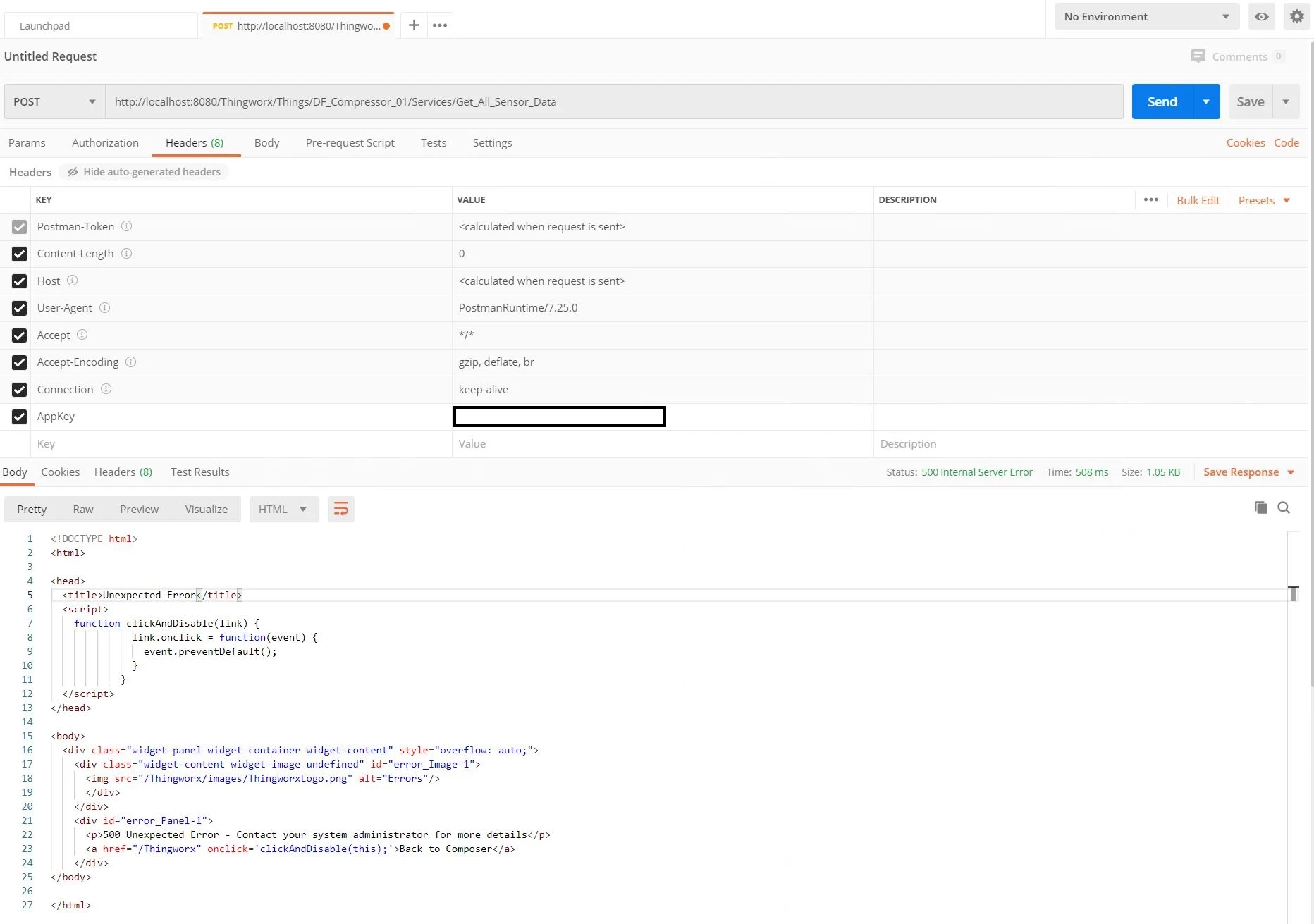Select the Pretty response view
This screenshot has width=1314, height=924.
click(x=32, y=509)
